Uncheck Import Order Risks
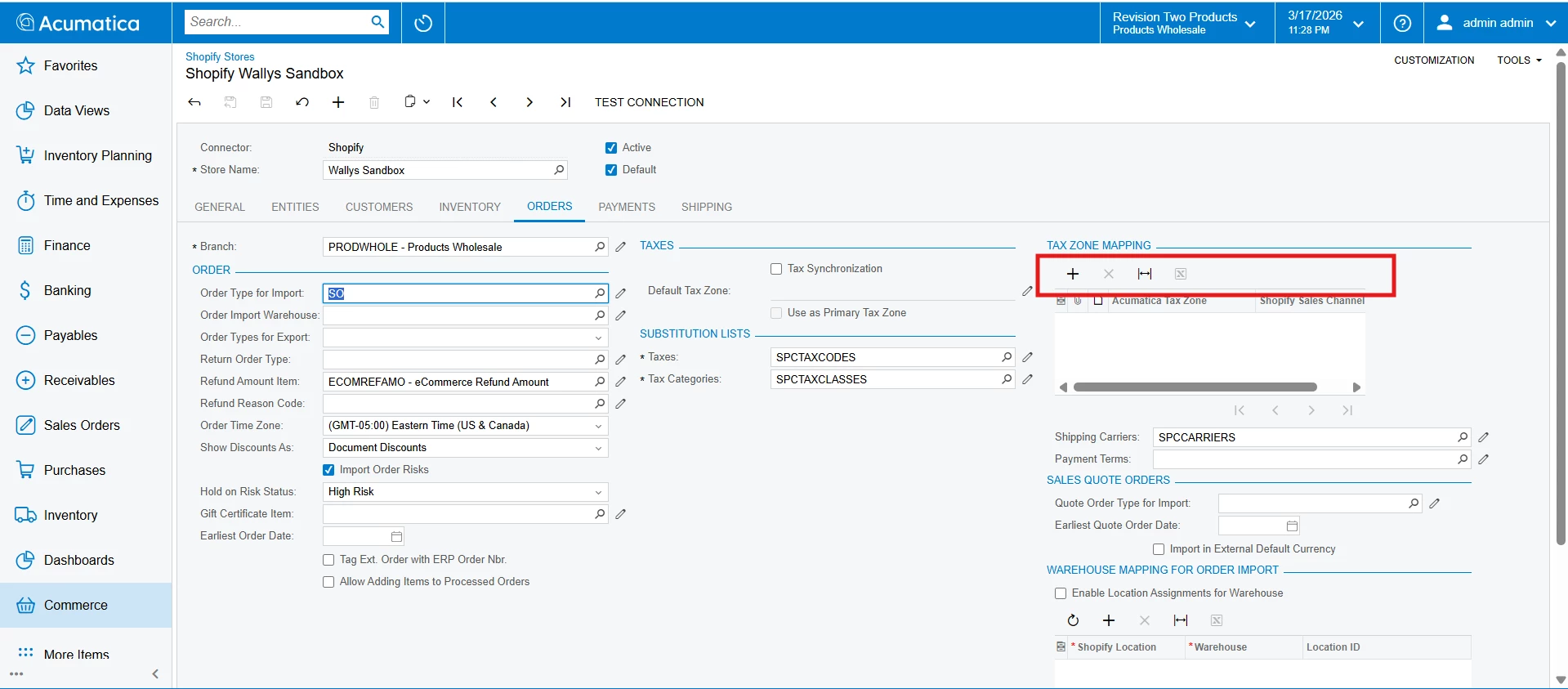 coord(328,470)
